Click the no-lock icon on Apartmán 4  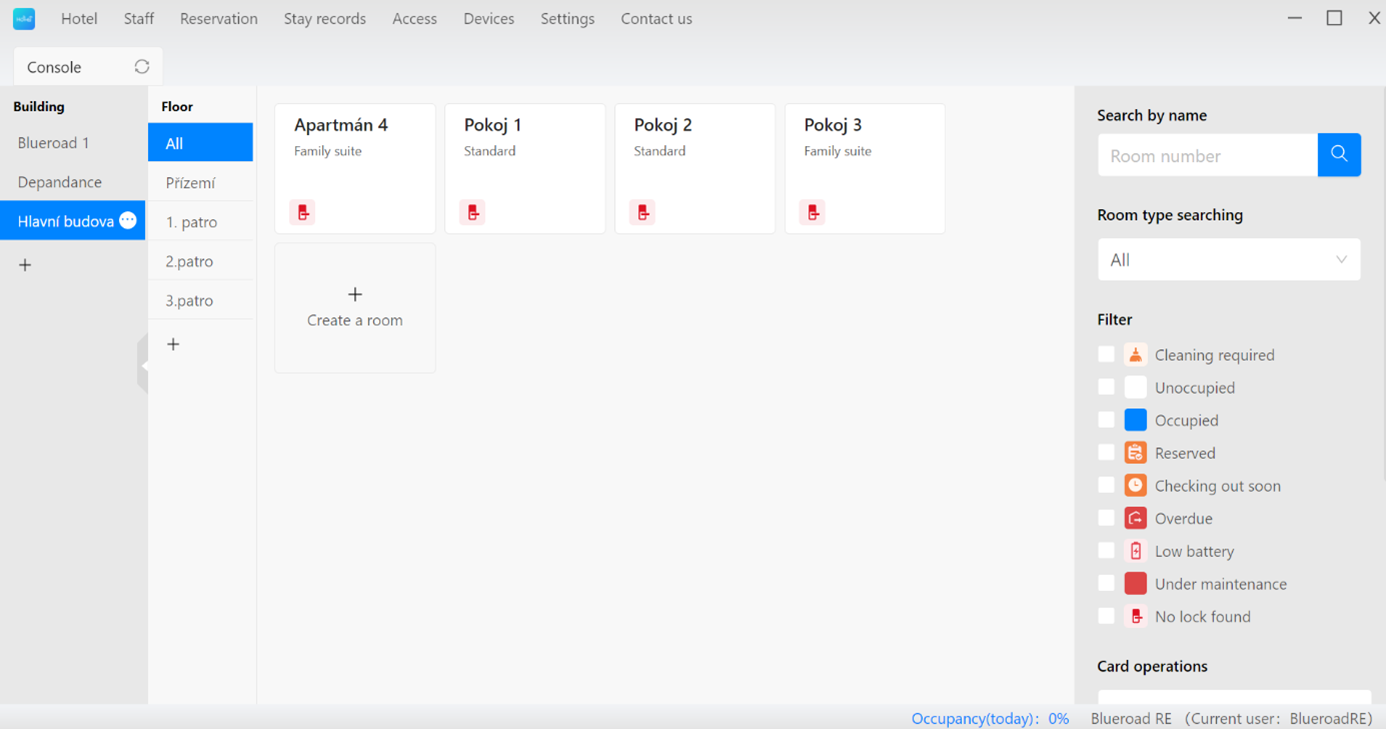pyautogui.click(x=303, y=212)
